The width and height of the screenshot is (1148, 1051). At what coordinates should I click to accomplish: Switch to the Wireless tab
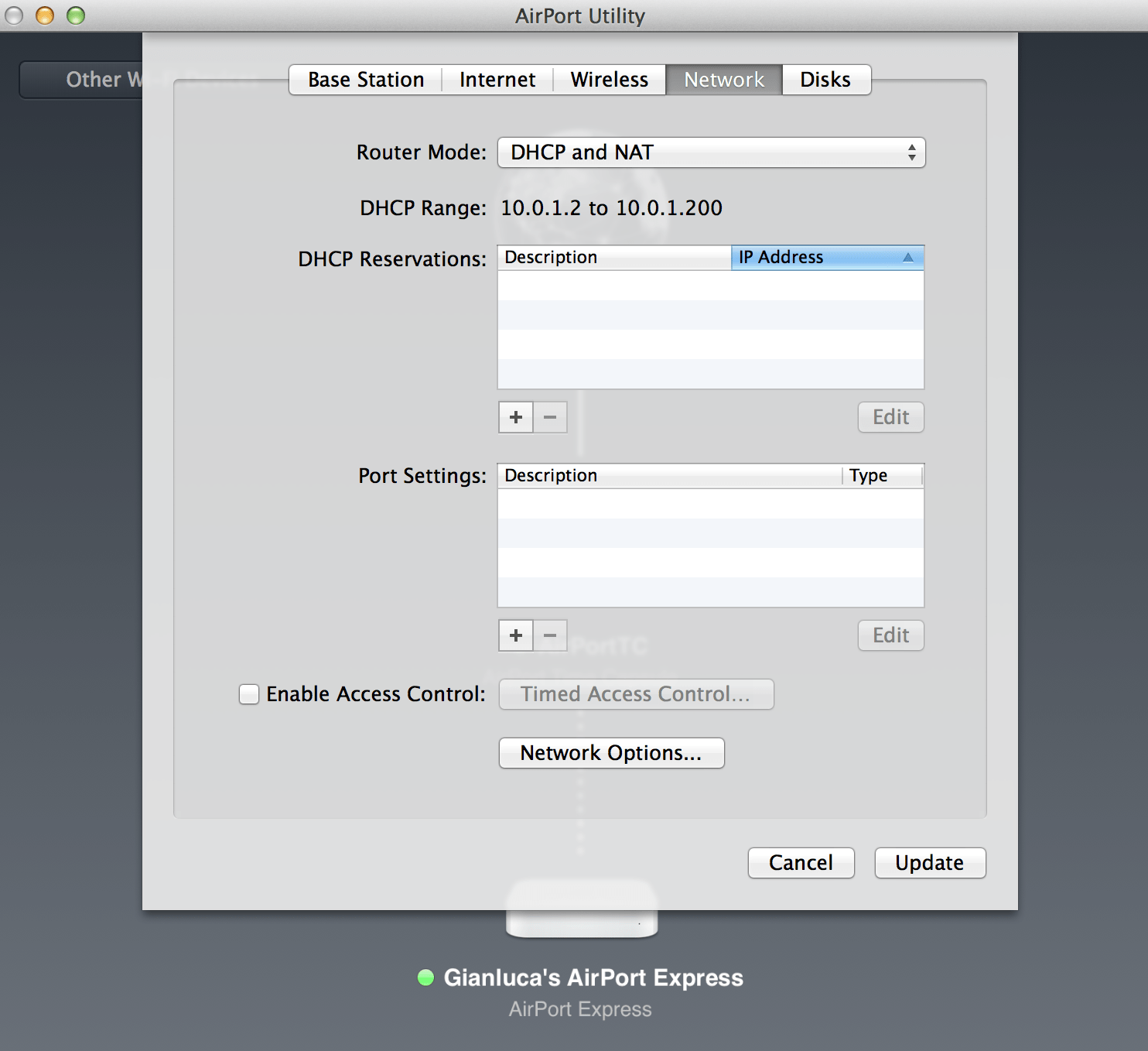(609, 79)
